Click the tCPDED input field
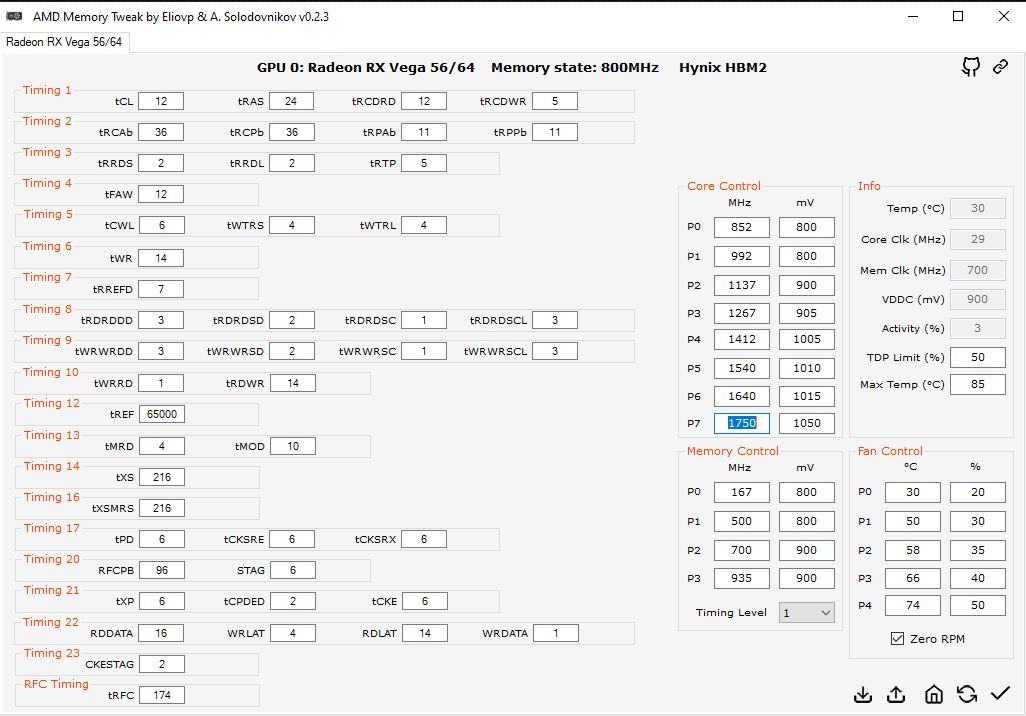Screen dimensions: 1026x716 click(292, 601)
